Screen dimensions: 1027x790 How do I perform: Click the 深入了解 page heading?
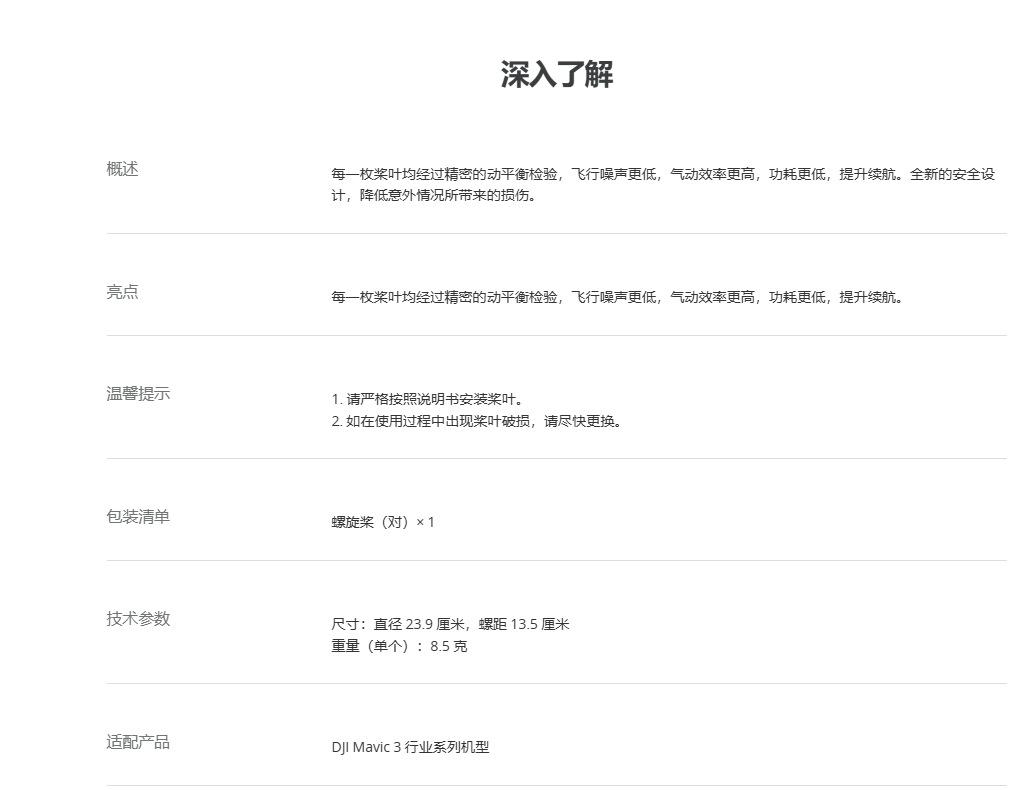pos(556,74)
